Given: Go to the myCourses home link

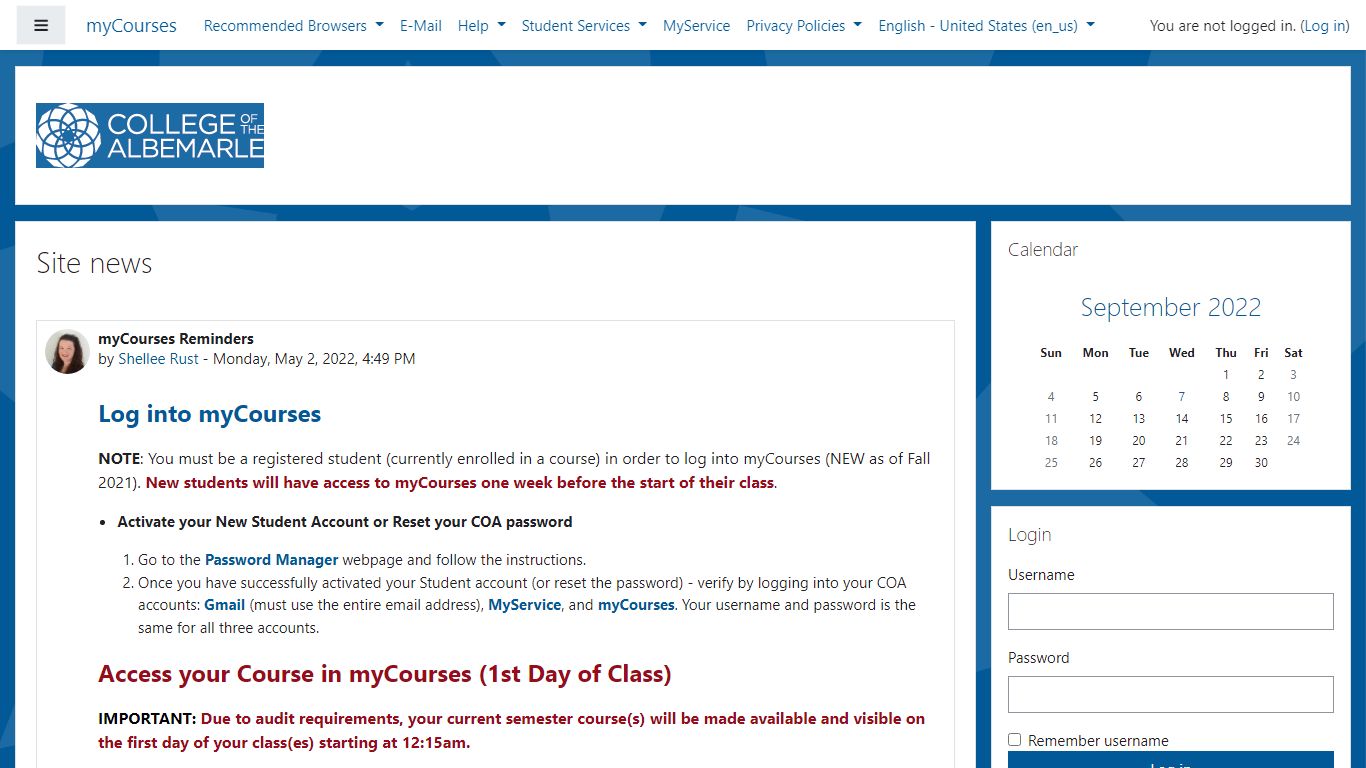Looking at the screenshot, I should pos(131,25).
